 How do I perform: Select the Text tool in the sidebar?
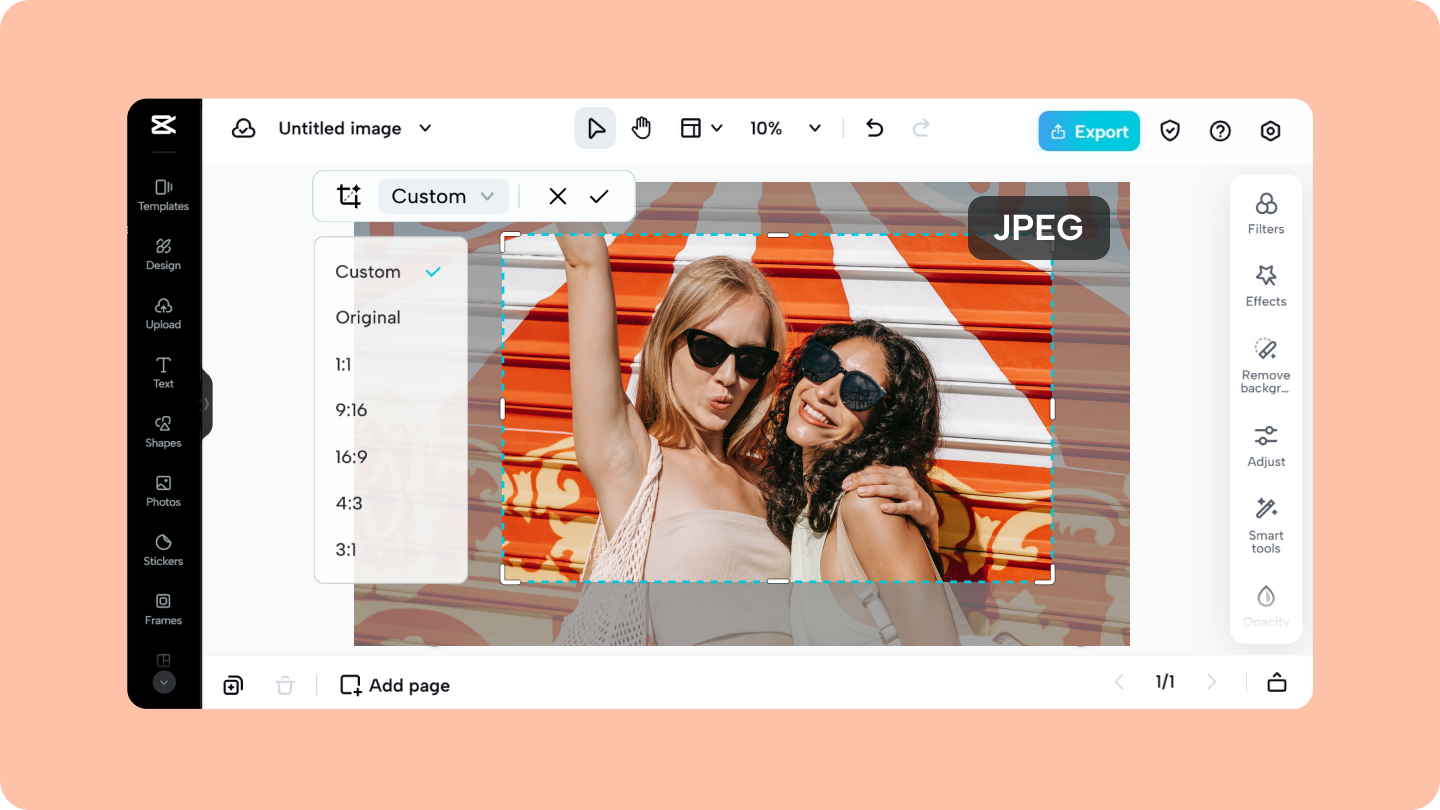click(x=163, y=373)
